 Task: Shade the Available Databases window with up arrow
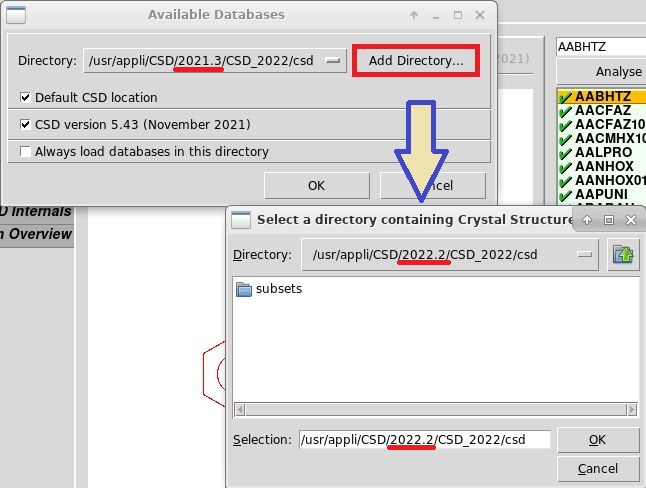click(x=414, y=15)
